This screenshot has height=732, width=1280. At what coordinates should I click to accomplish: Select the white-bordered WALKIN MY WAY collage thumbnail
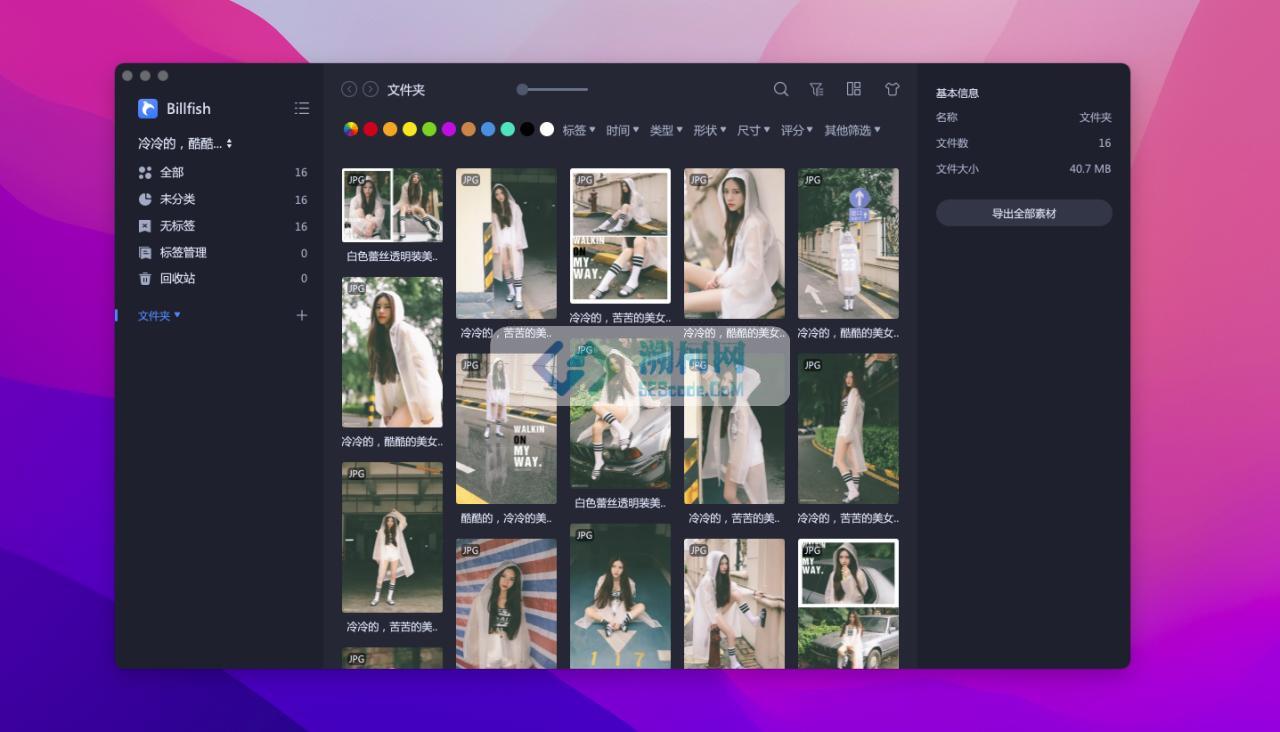pyautogui.click(x=620, y=235)
